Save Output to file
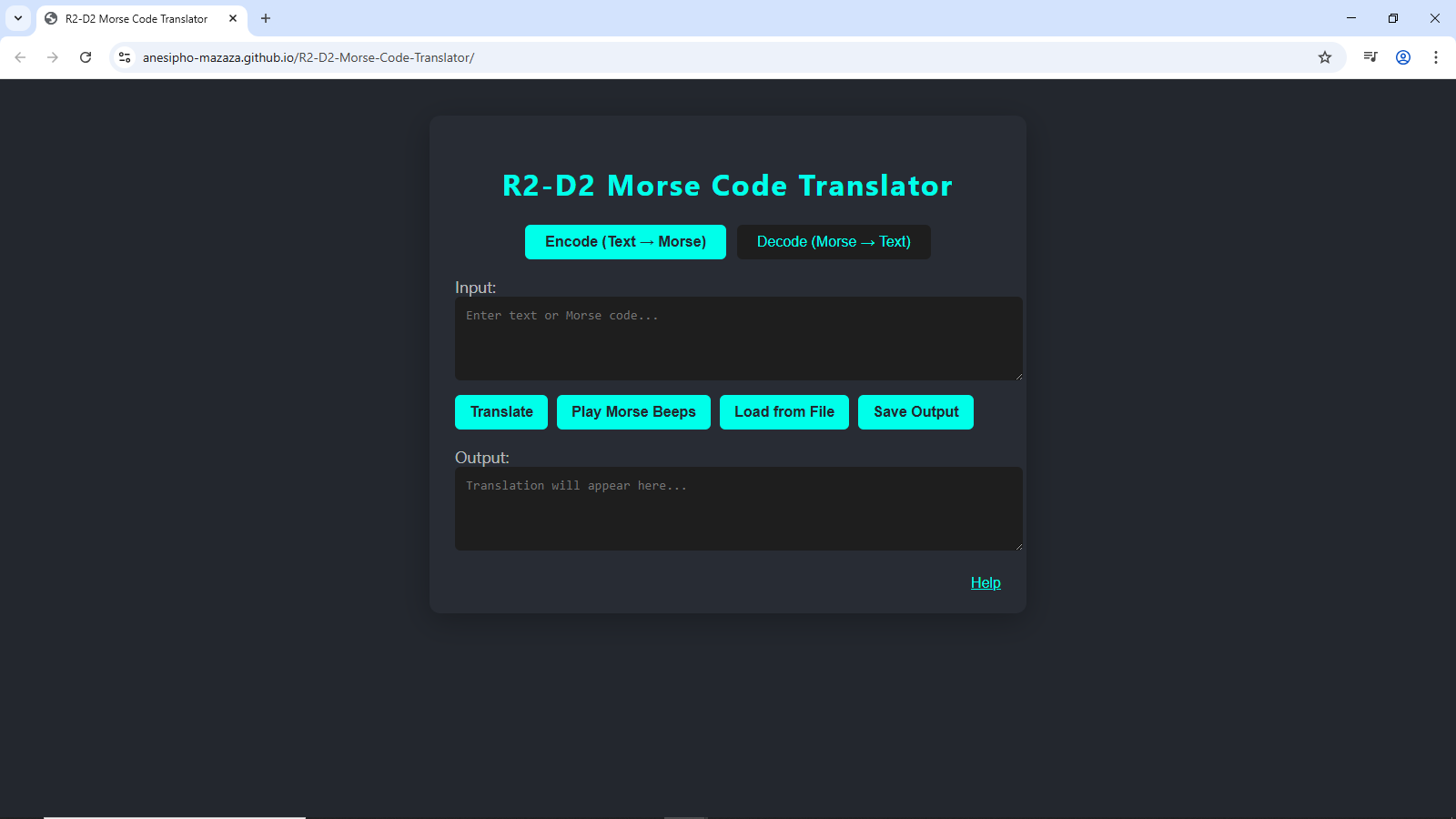This screenshot has width=1456, height=819. coord(915,412)
